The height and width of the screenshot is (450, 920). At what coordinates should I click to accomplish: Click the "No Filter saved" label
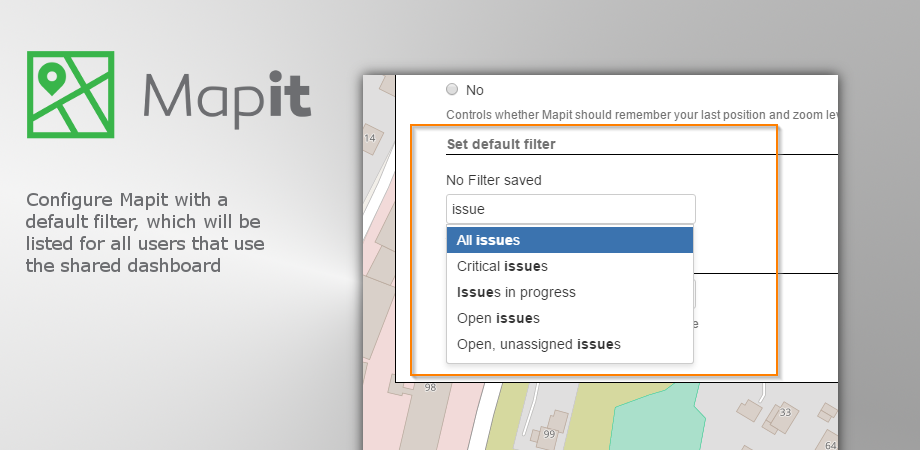[493, 180]
